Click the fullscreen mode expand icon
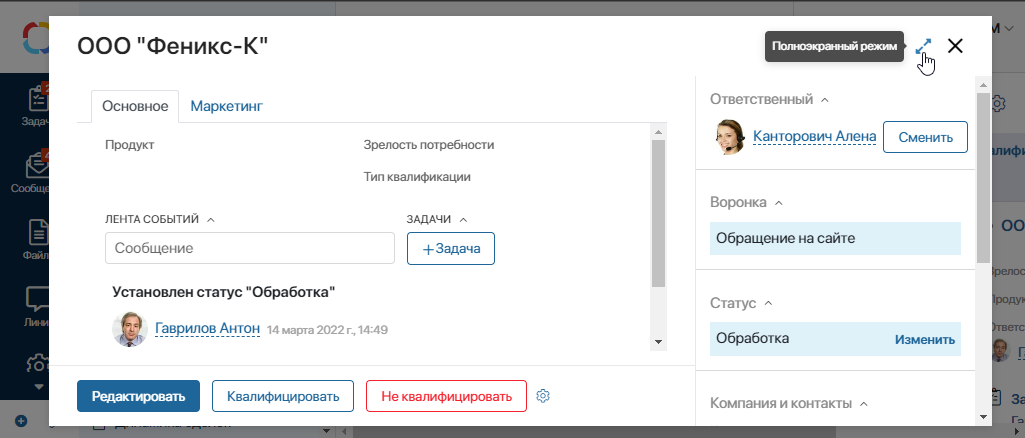The image size is (1025, 438). [923, 46]
